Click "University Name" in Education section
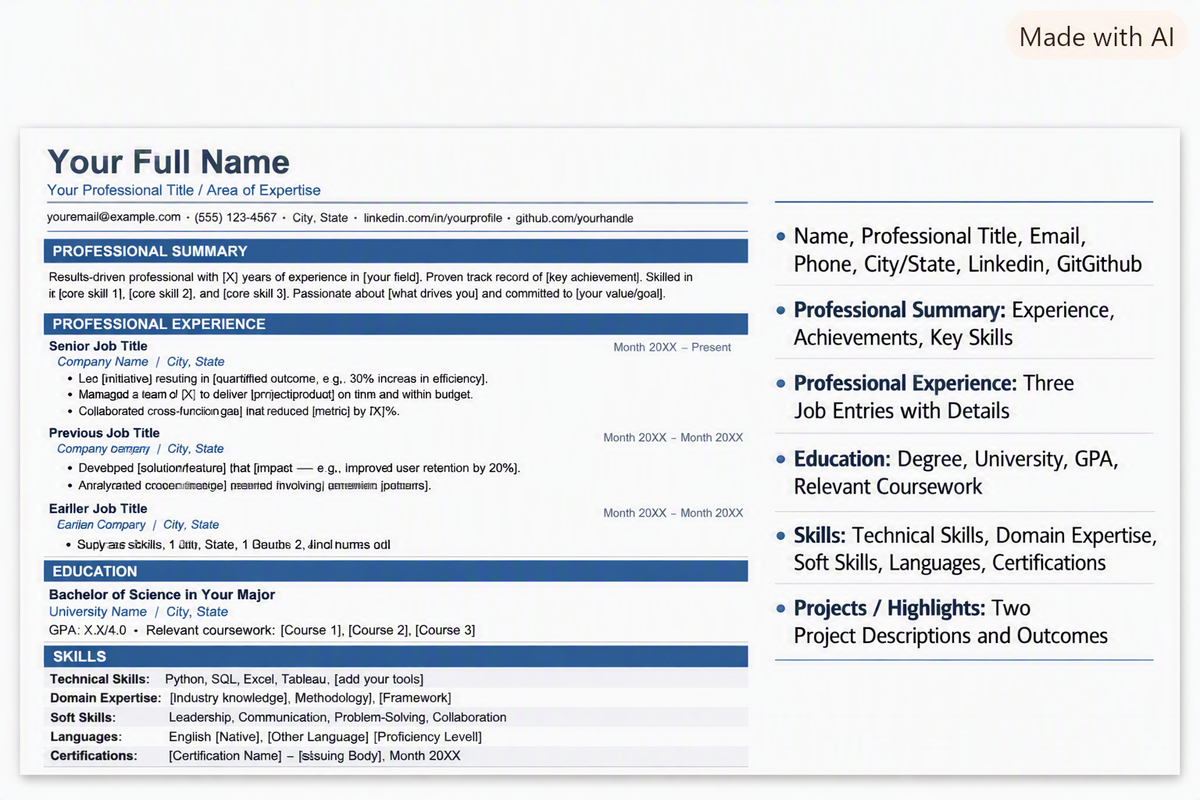 click(98, 612)
